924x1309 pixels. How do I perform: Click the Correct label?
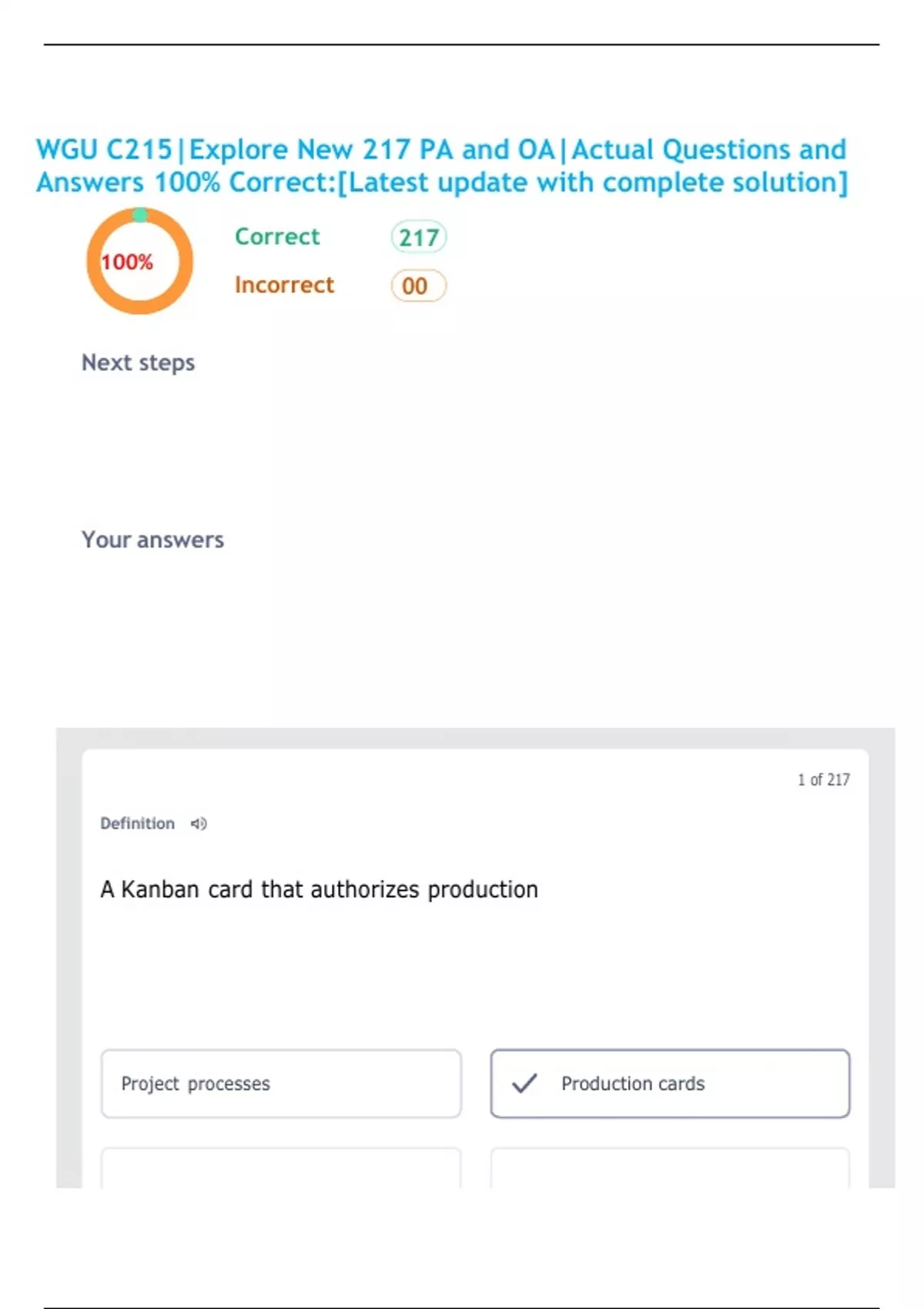click(277, 236)
